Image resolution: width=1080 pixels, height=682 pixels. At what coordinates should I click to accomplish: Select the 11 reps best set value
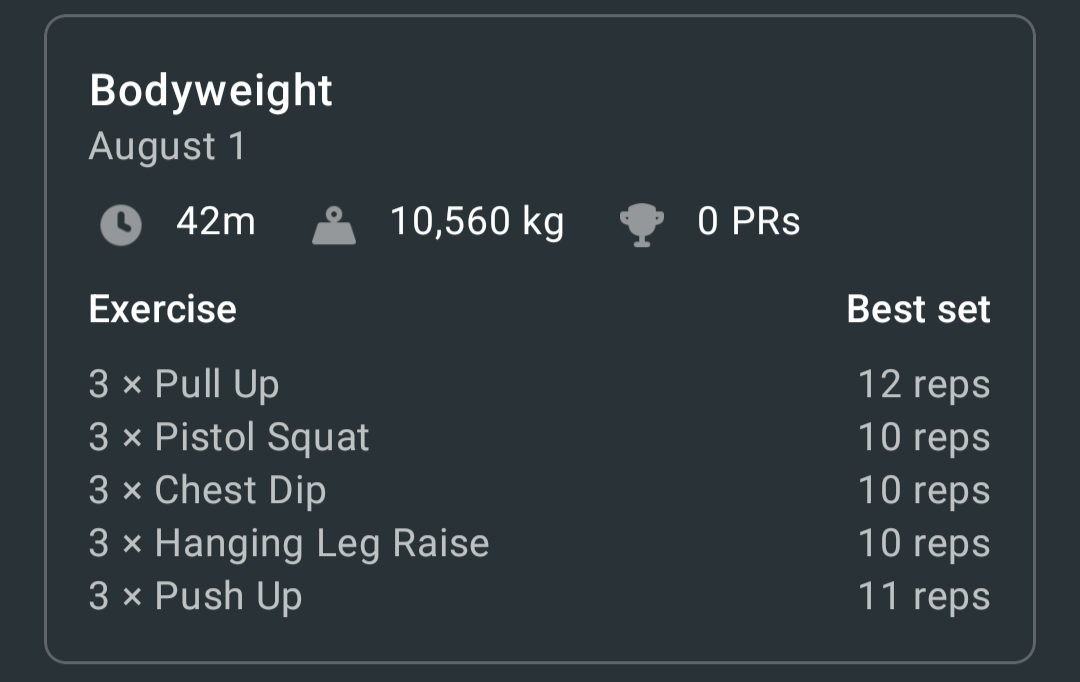pyautogui.click(x=924, y=597)
